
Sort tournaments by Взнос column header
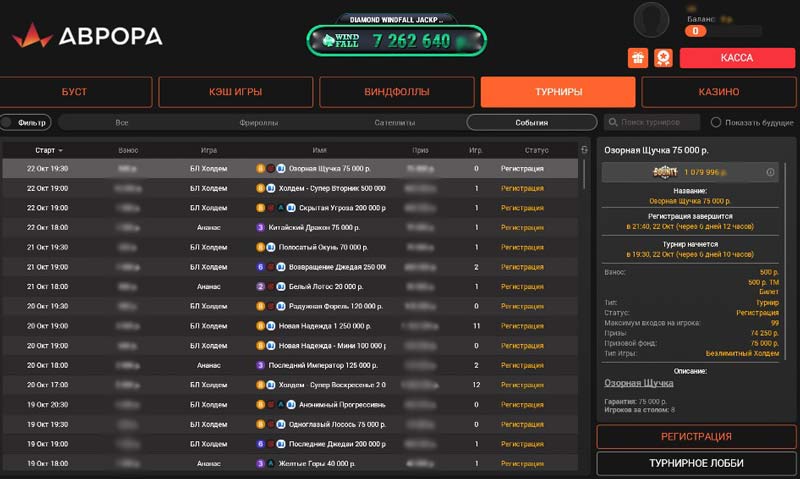[x=128, y=150]
